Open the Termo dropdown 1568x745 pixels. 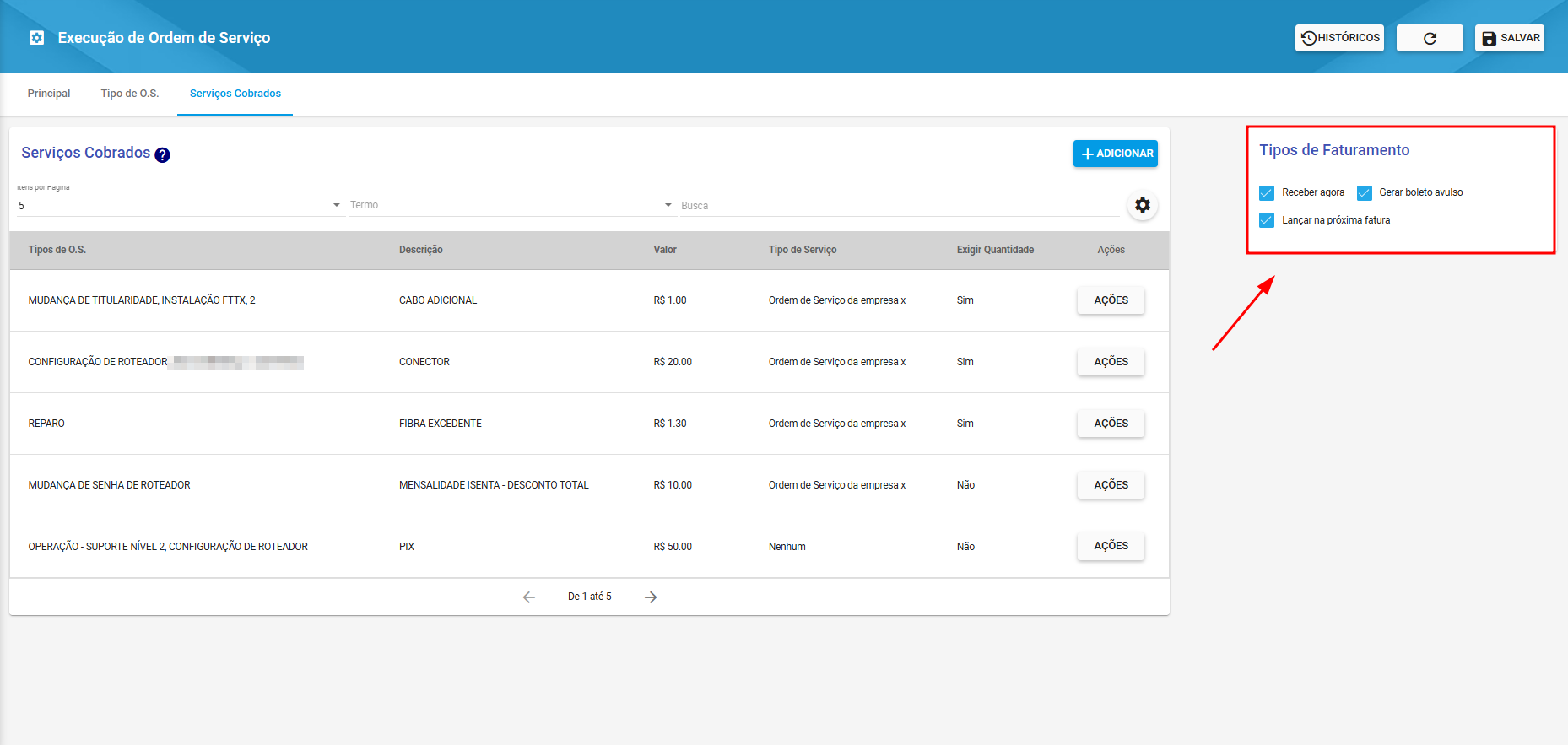[511, 205]
